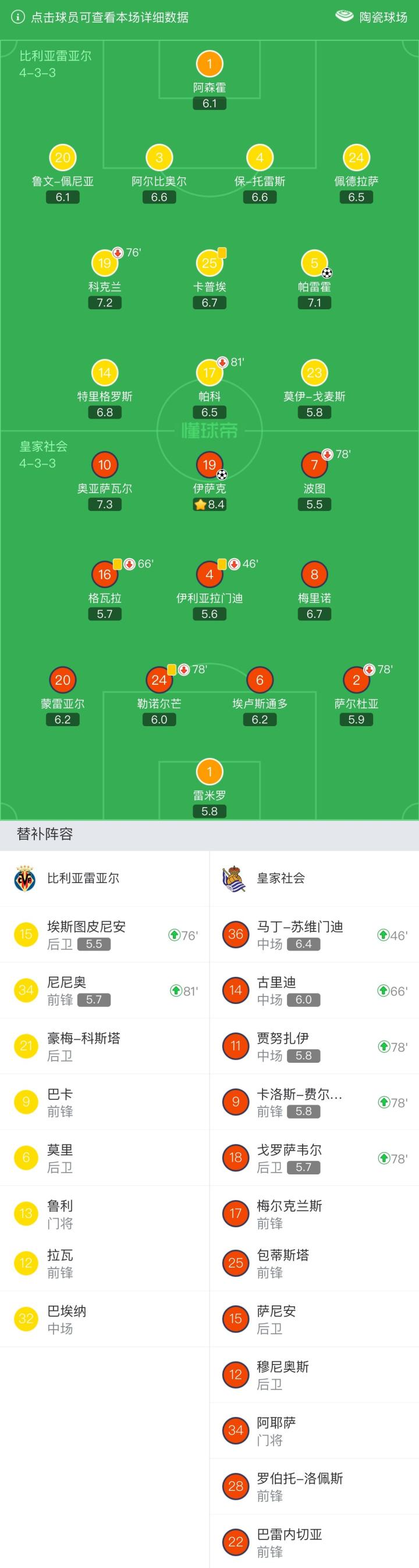Select Isak's number 19 player badge

pos(210,465)
